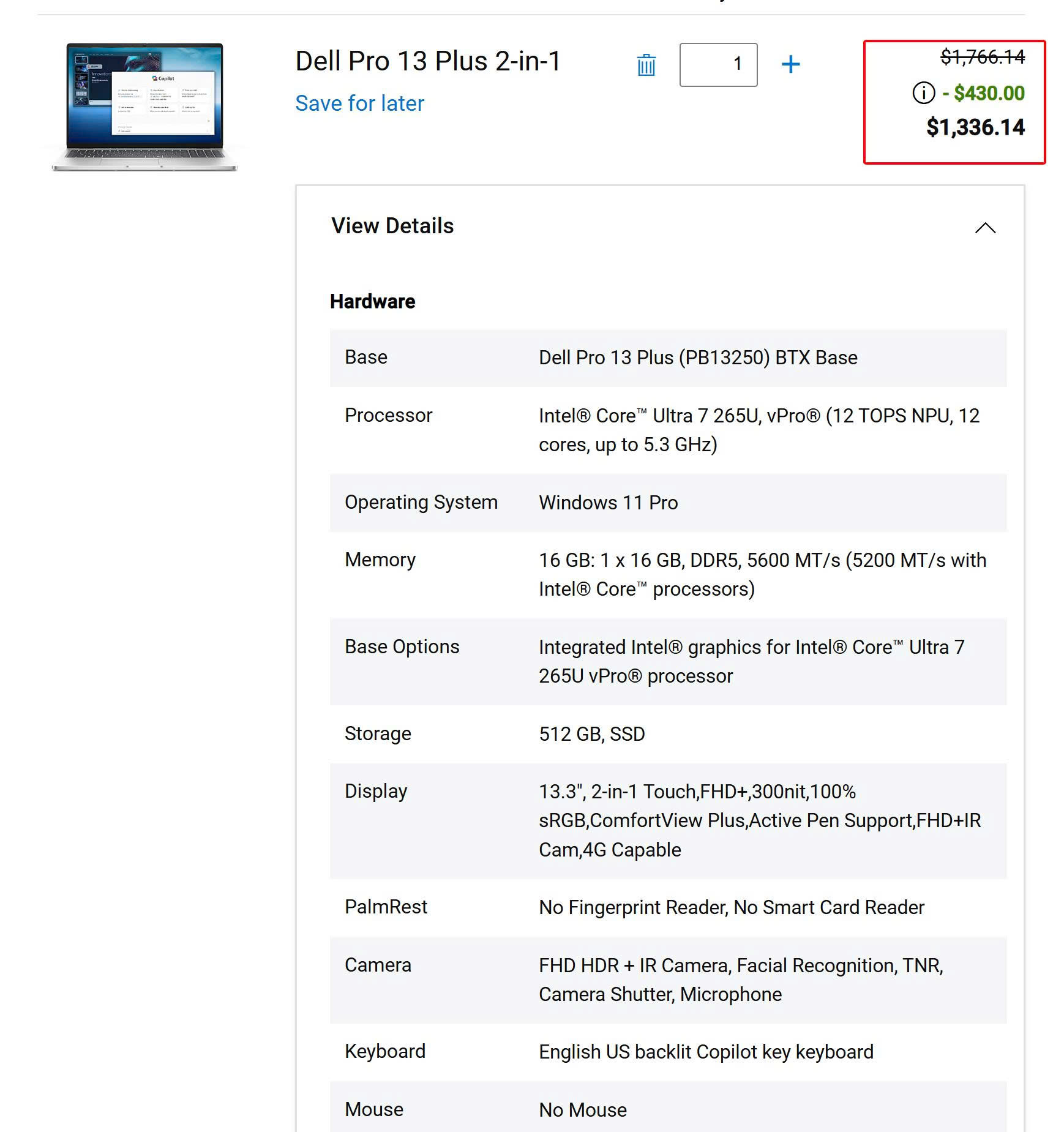Click the View Details heading
The height and width of the screenshot is (1132, 1064).
392,226
